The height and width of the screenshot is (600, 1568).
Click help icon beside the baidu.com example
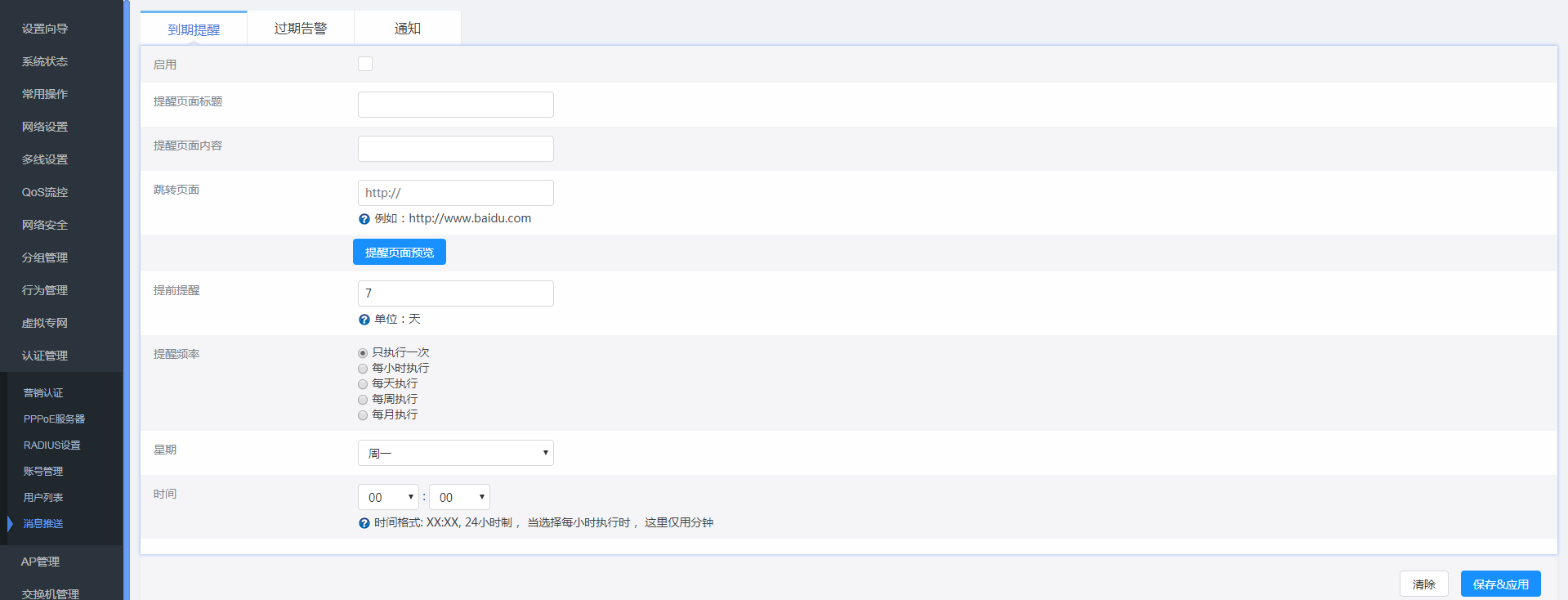(x=364, y=219)
